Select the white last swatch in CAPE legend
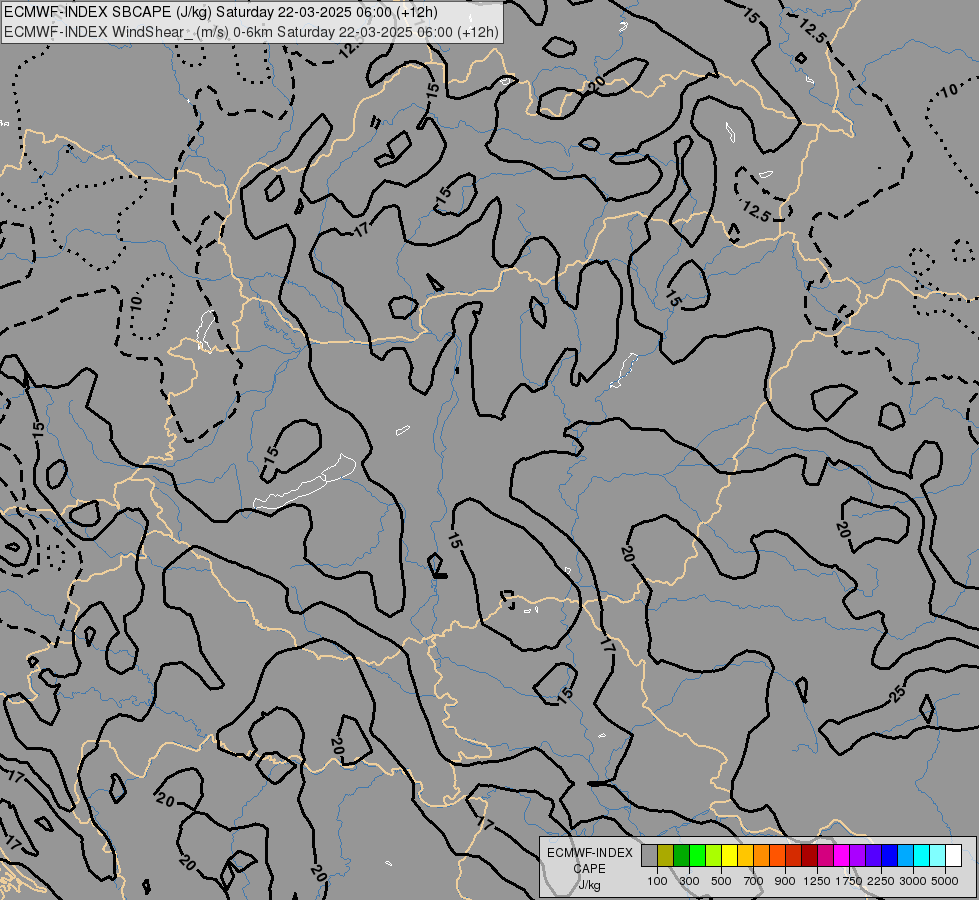 coord(953,855)
